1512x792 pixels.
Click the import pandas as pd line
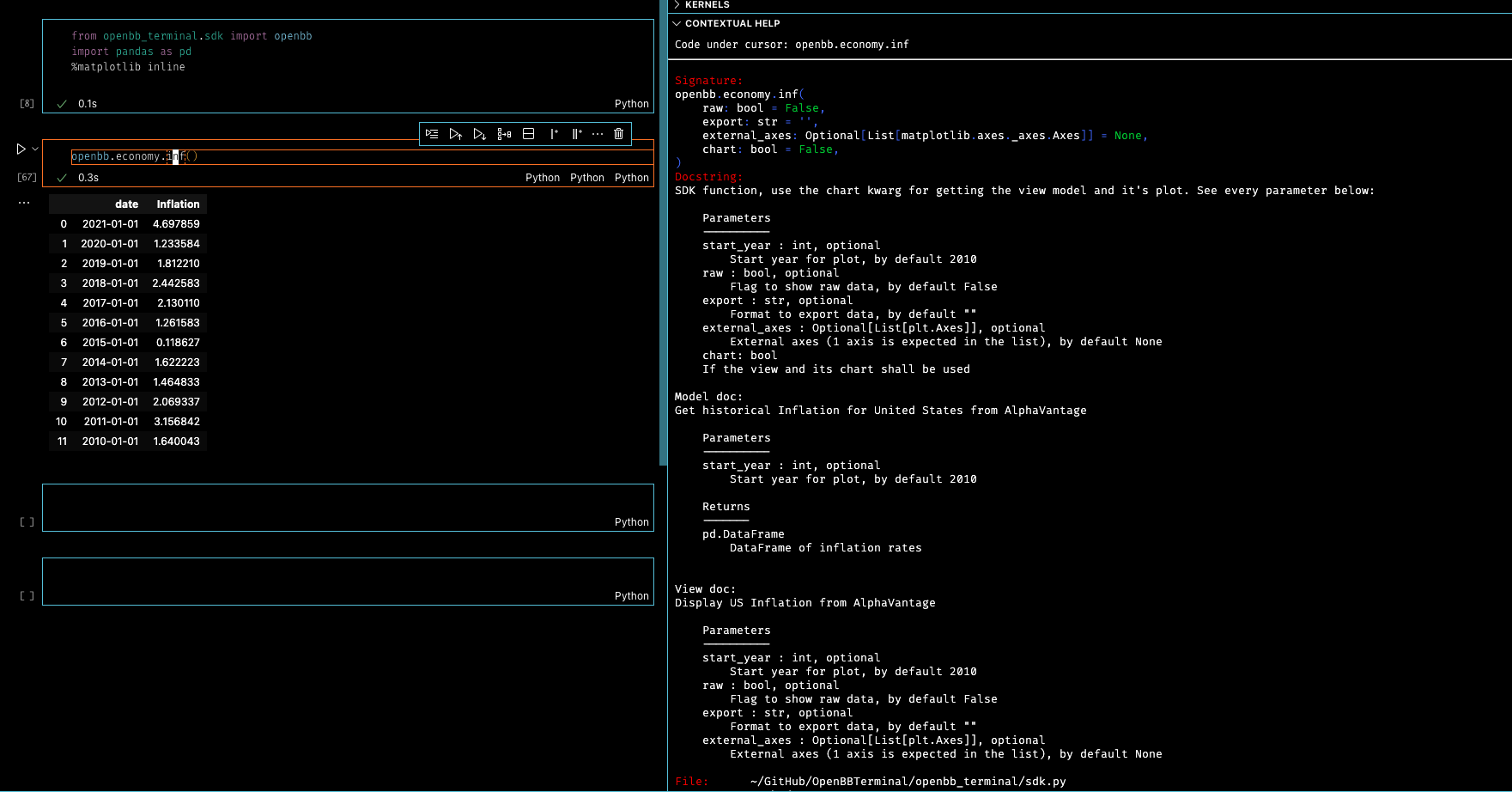click(131, 52)
